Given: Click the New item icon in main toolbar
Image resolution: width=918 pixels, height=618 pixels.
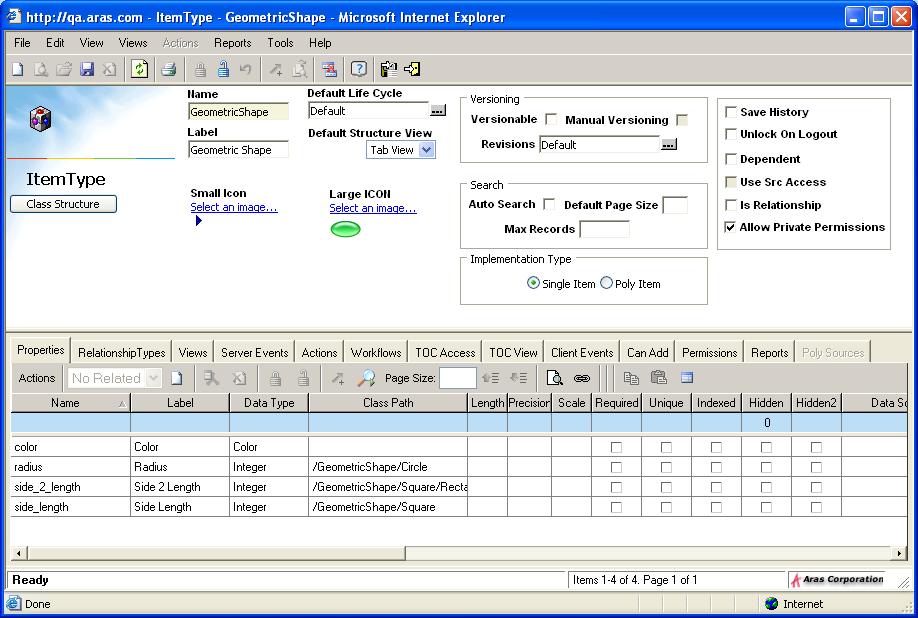Looking at the screenshot, I should coord(18,70).
